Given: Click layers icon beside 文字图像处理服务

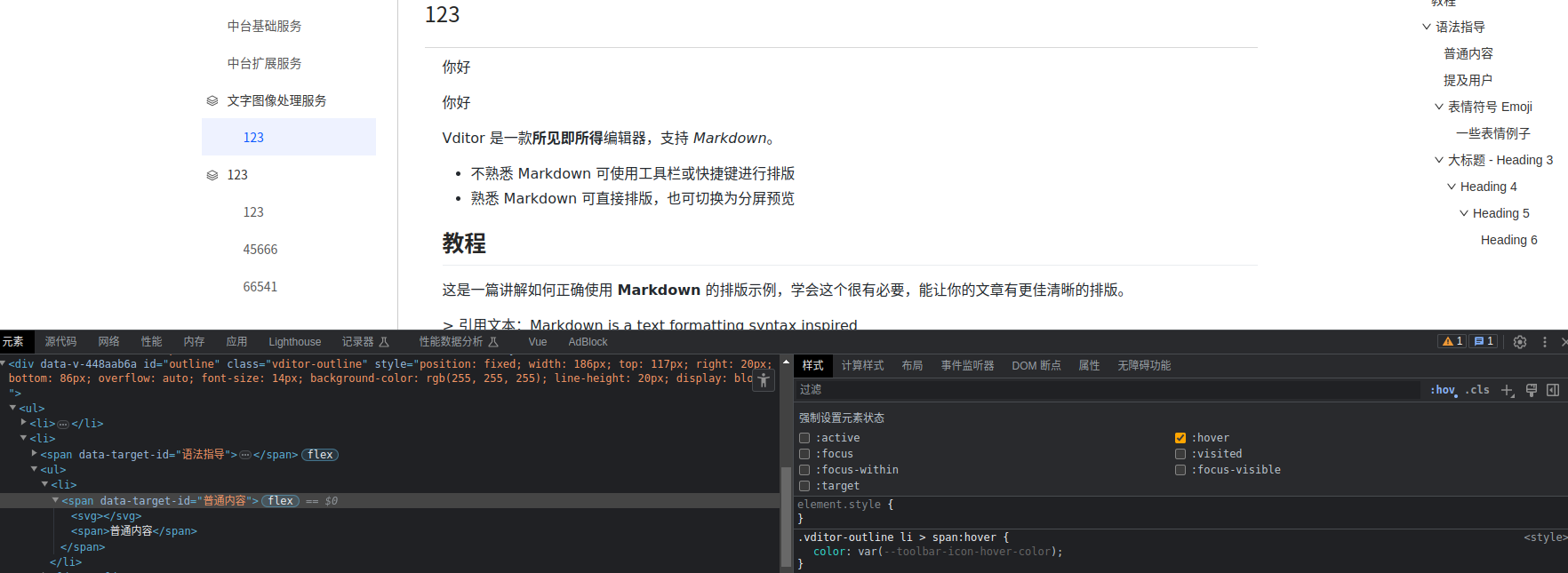Looking at the screenshot, I should 212,100.
